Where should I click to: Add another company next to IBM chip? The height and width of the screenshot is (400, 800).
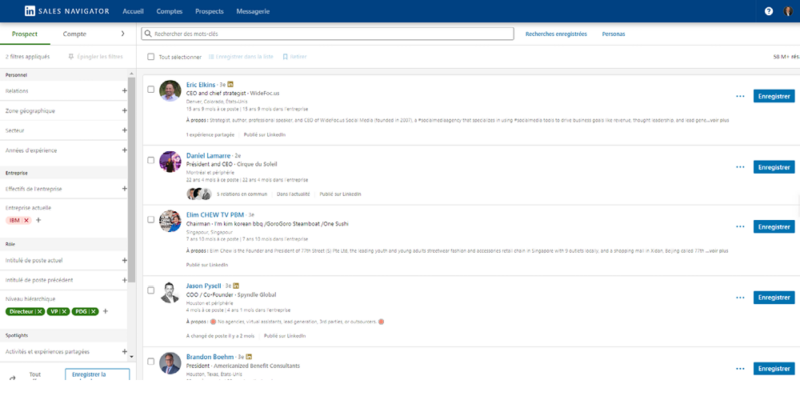(38, 220)
